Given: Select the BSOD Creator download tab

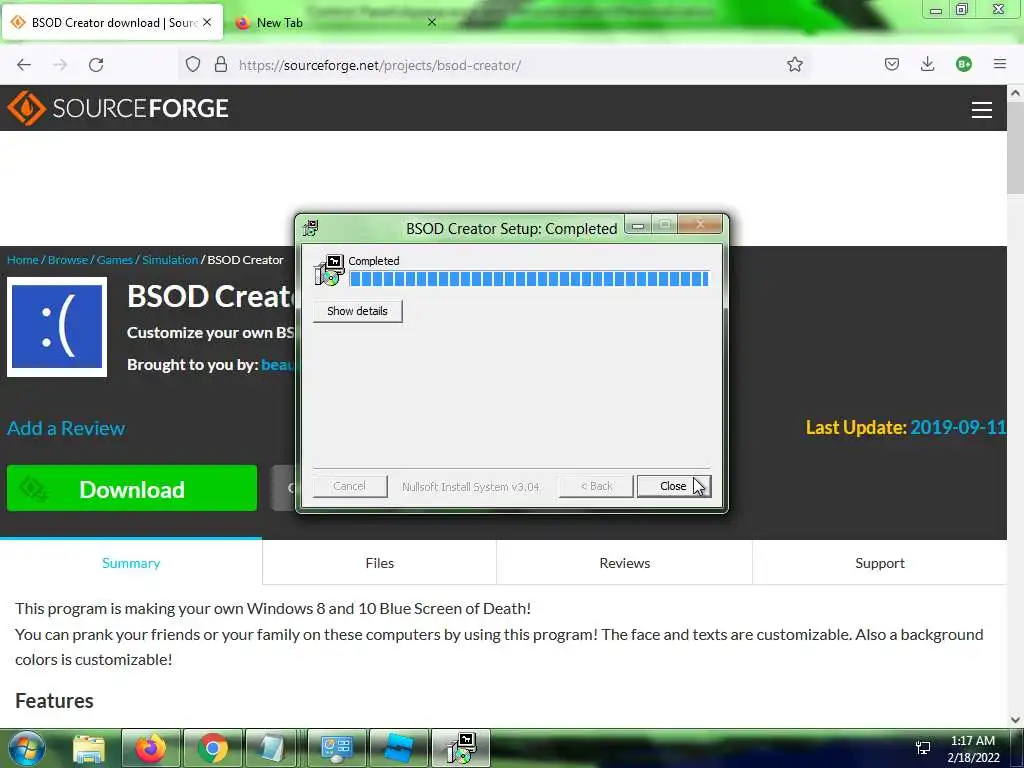Looking at the screenshot, I should pyautogui.click(x=112, y=22).
